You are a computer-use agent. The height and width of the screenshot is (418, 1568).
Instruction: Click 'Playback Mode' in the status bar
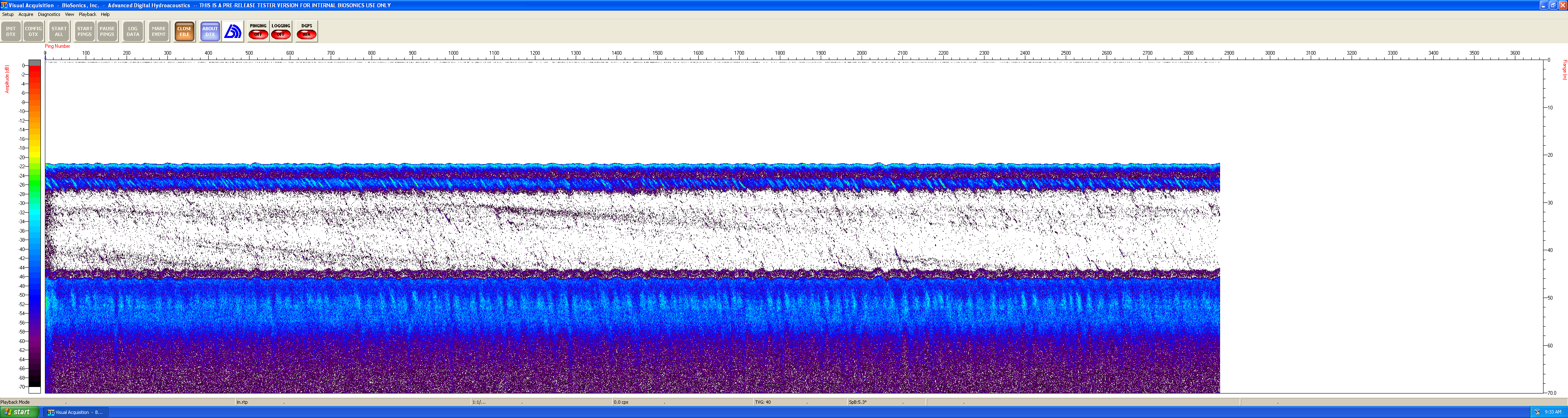pos(15,402)
